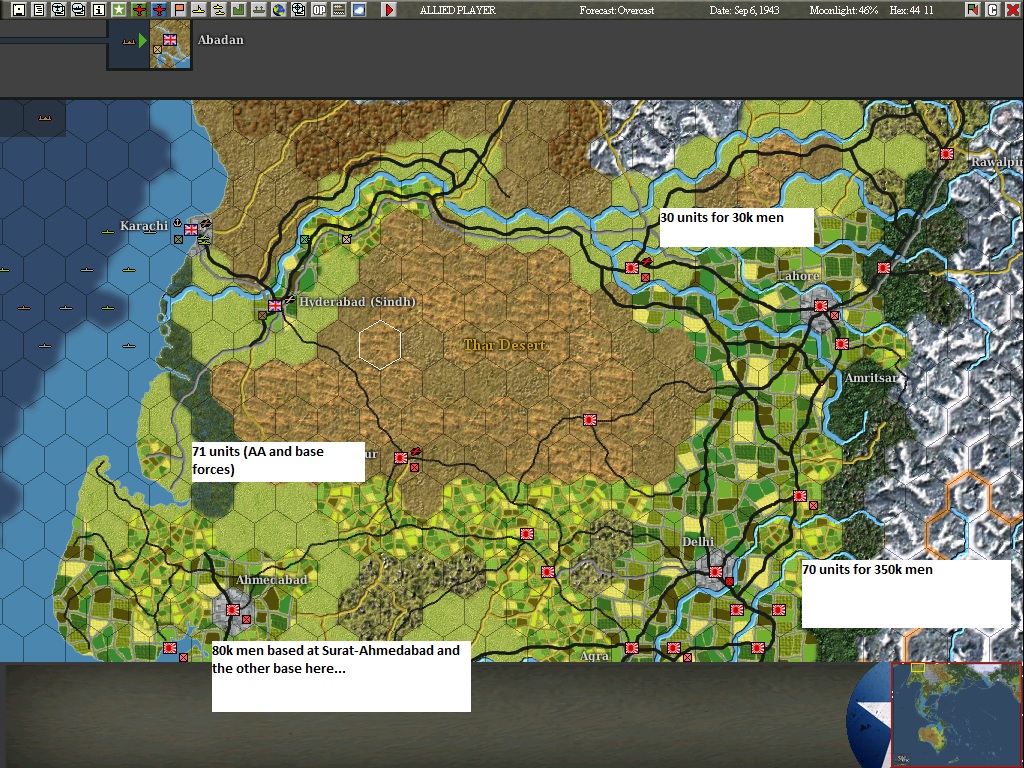The image size is (1024, 768).
Task: Select the Japanese base at Lahore city
Action: point(821,306)
